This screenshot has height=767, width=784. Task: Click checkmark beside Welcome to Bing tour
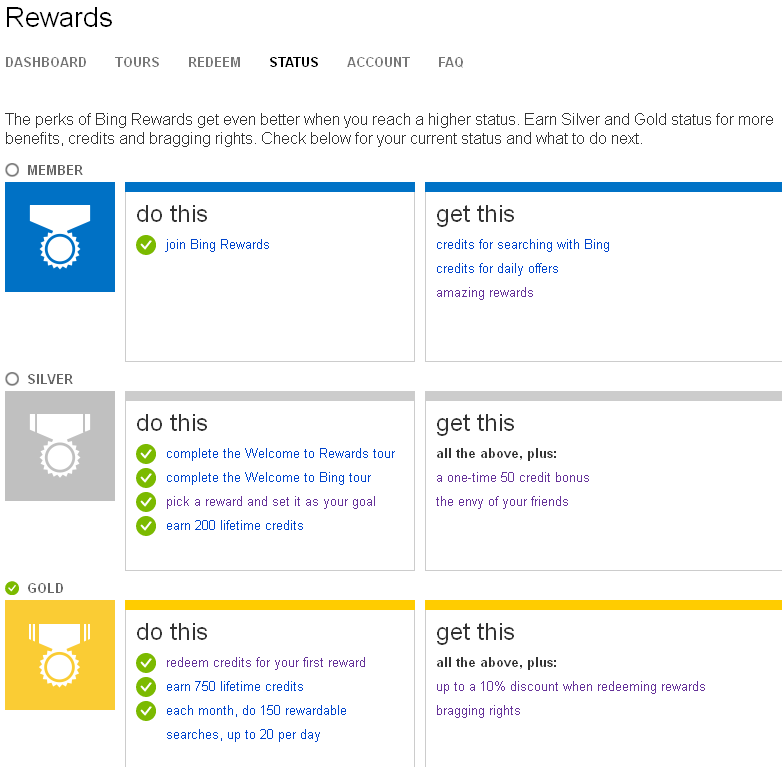point(146,478)
